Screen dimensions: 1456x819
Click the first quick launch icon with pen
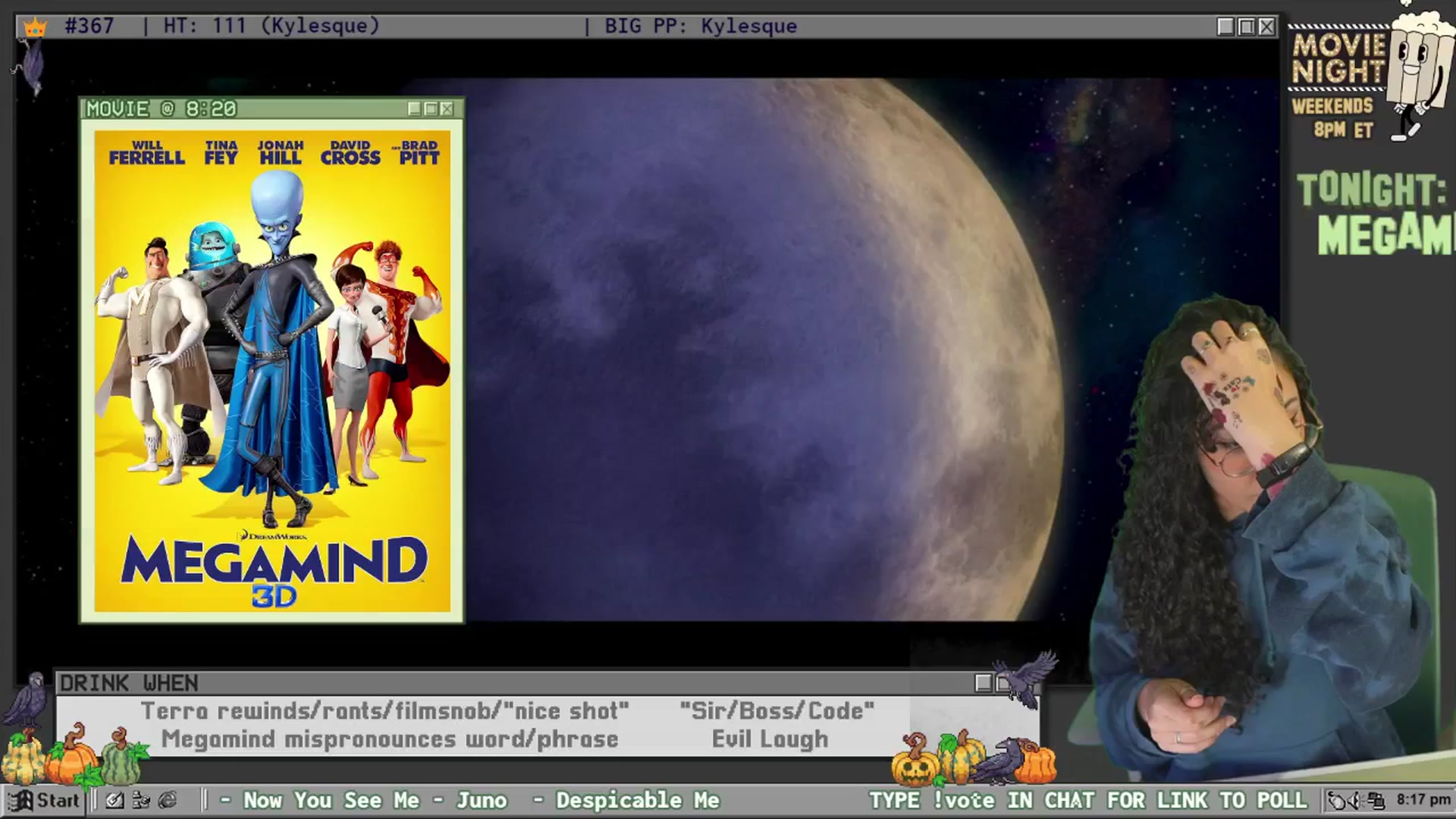coord(115,800)
